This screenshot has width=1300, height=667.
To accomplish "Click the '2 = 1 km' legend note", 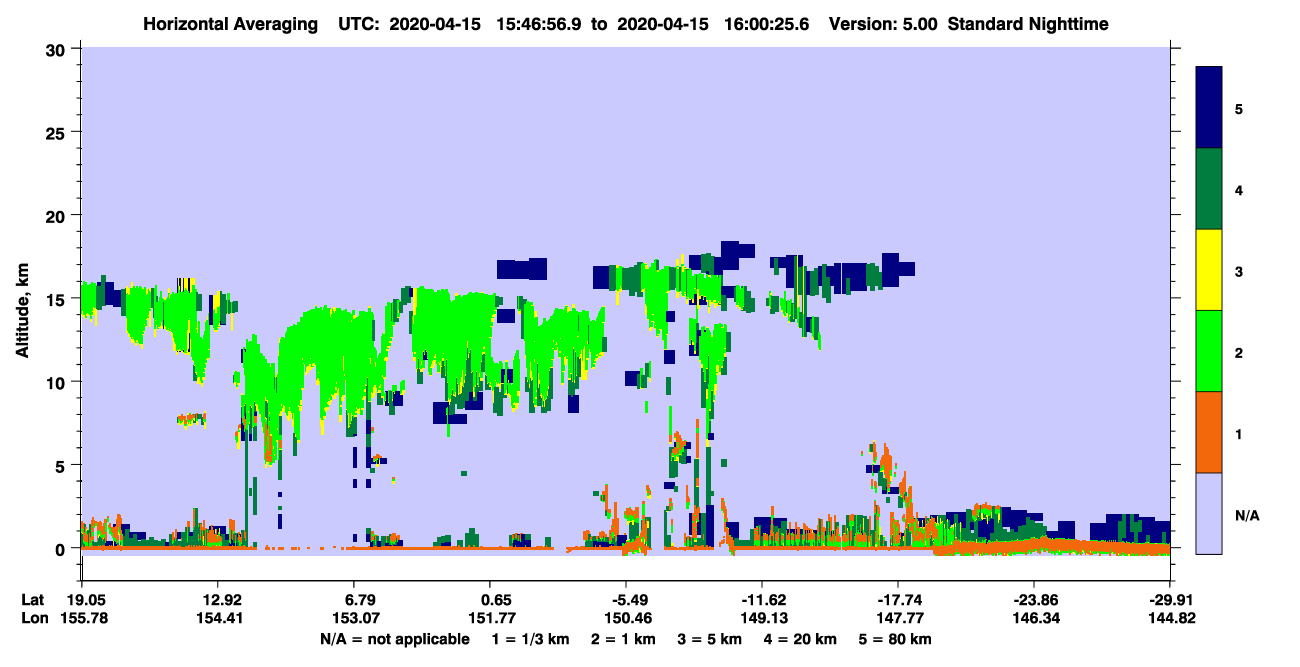I will click(625, 639).
